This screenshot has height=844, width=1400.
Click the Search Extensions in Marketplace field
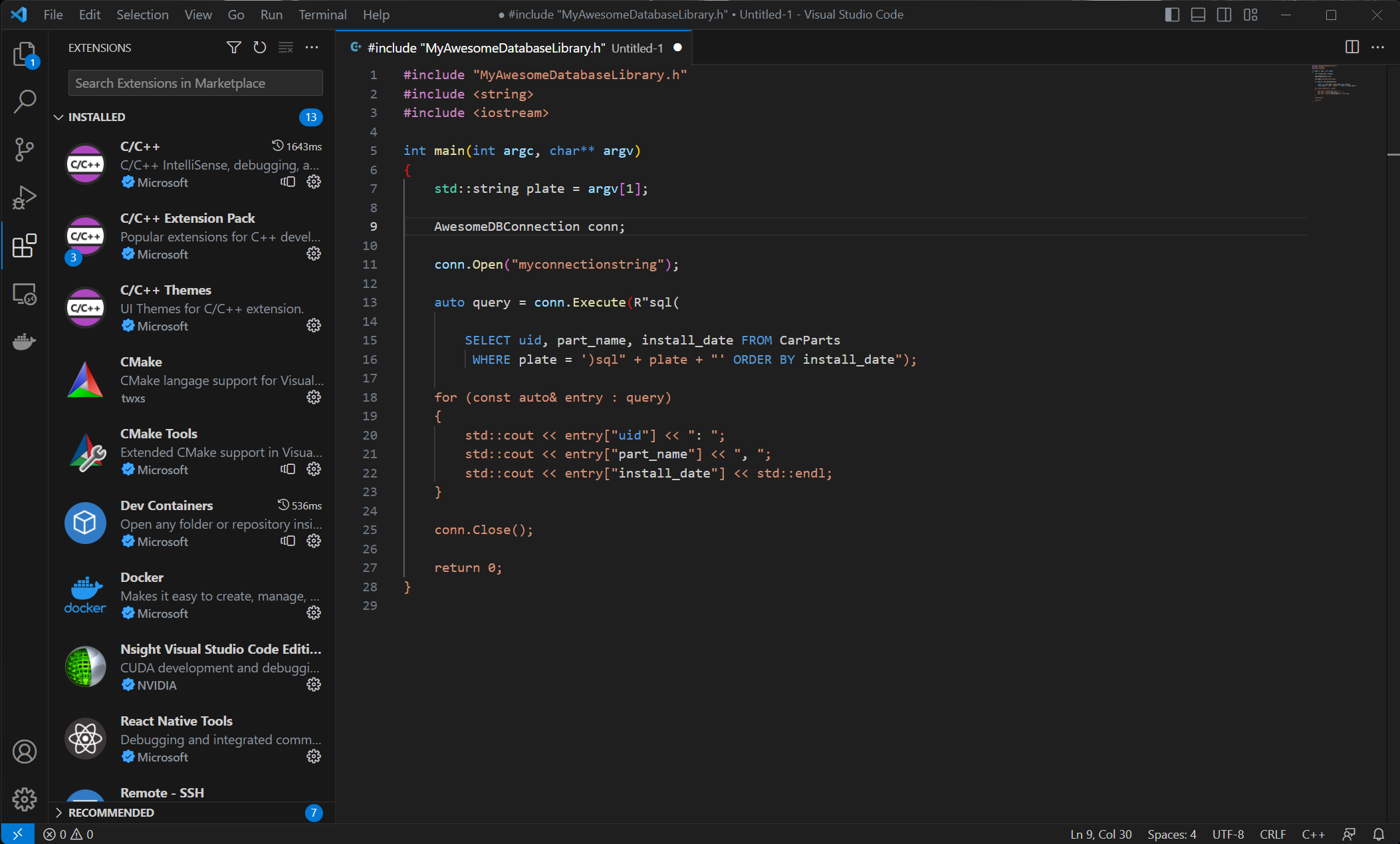tap(195, 82)
